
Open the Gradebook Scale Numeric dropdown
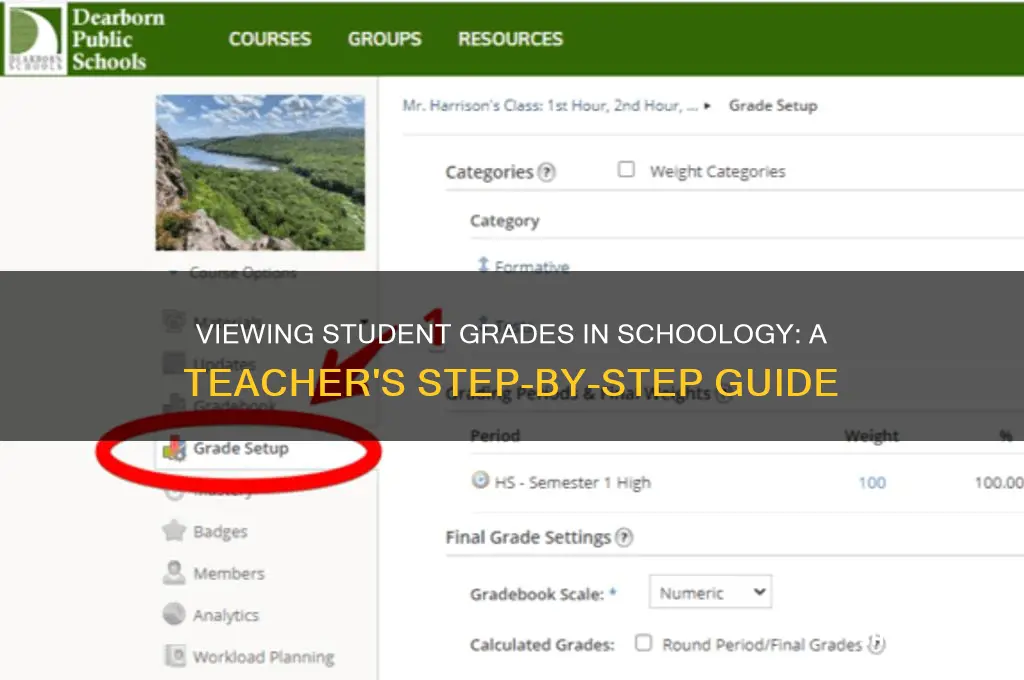(x=711, y=592)
